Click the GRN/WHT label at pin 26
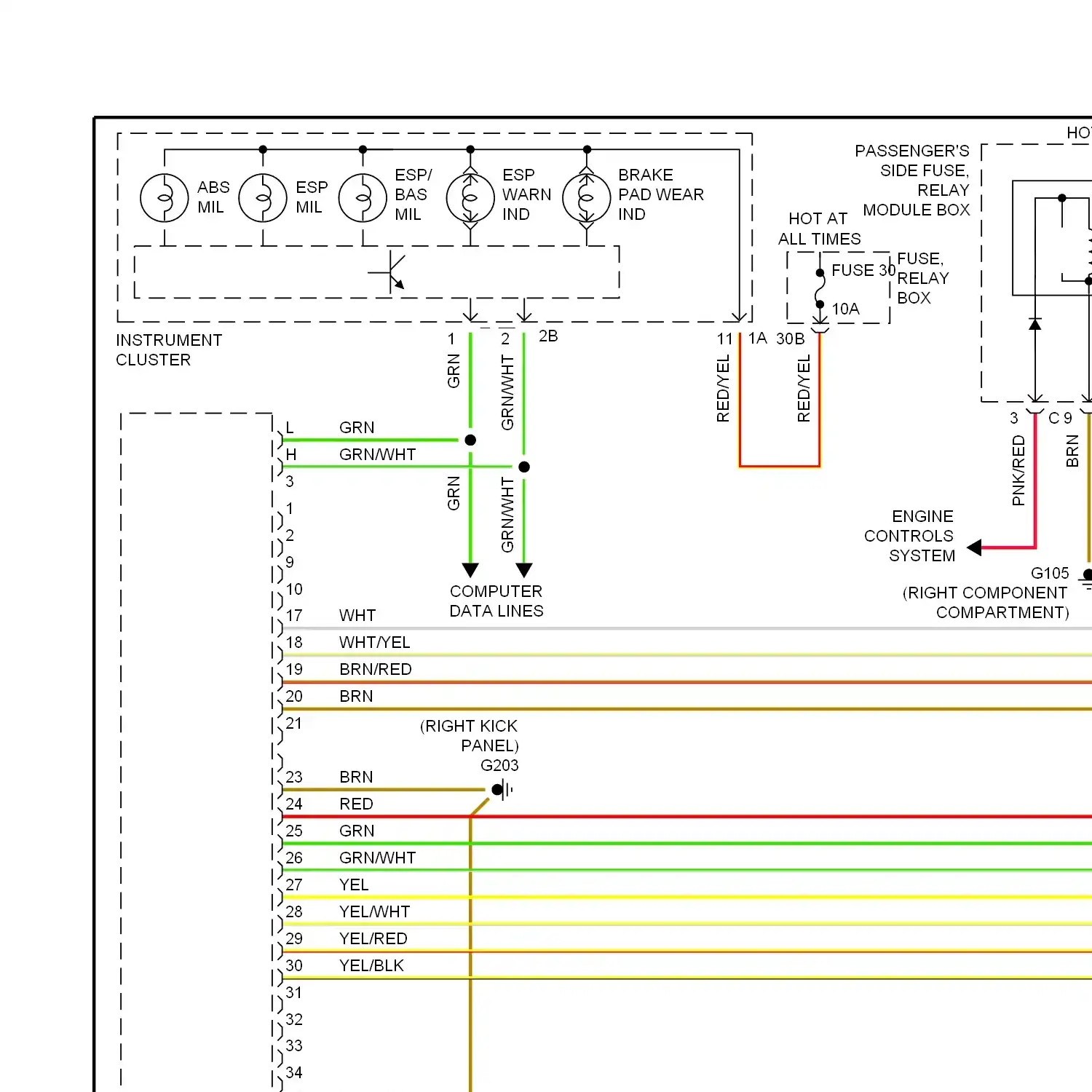 pyautogui.click(x=377, y=858)
